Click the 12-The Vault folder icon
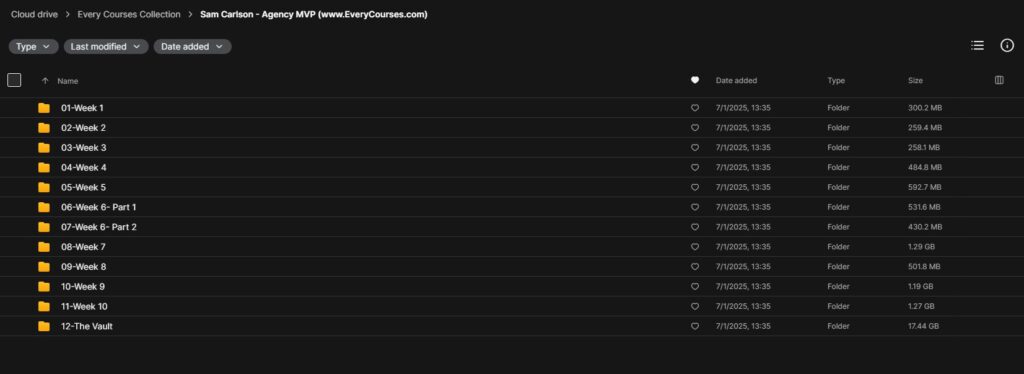The width and height of the screenshot is (1024, 374). click(44, 326)
